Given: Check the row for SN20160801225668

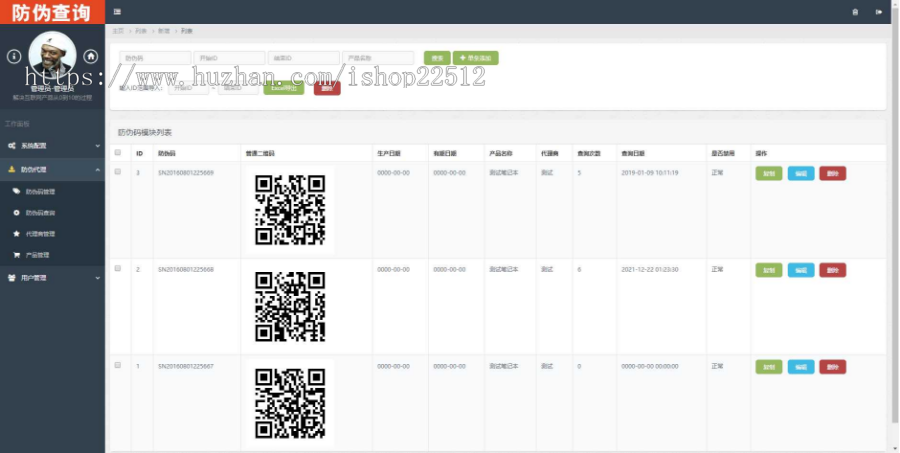Looking at the screenshot, I should [118, 268].
